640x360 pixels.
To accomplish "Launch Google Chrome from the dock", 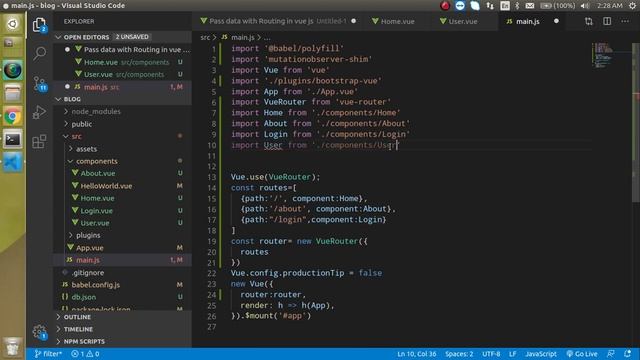I will (13, 117).
